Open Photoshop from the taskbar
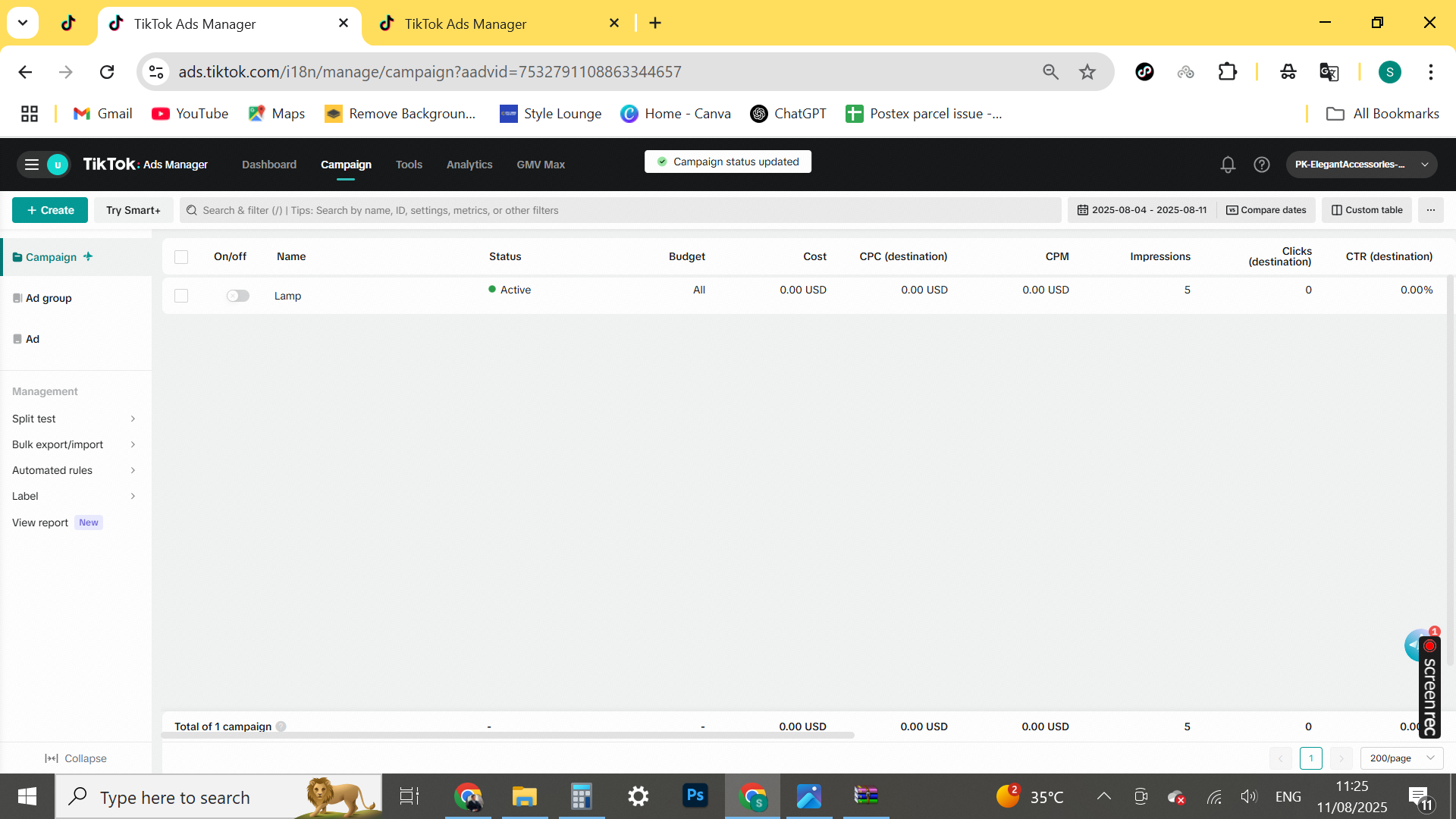Screen dimensions: 1456x819 695,796
